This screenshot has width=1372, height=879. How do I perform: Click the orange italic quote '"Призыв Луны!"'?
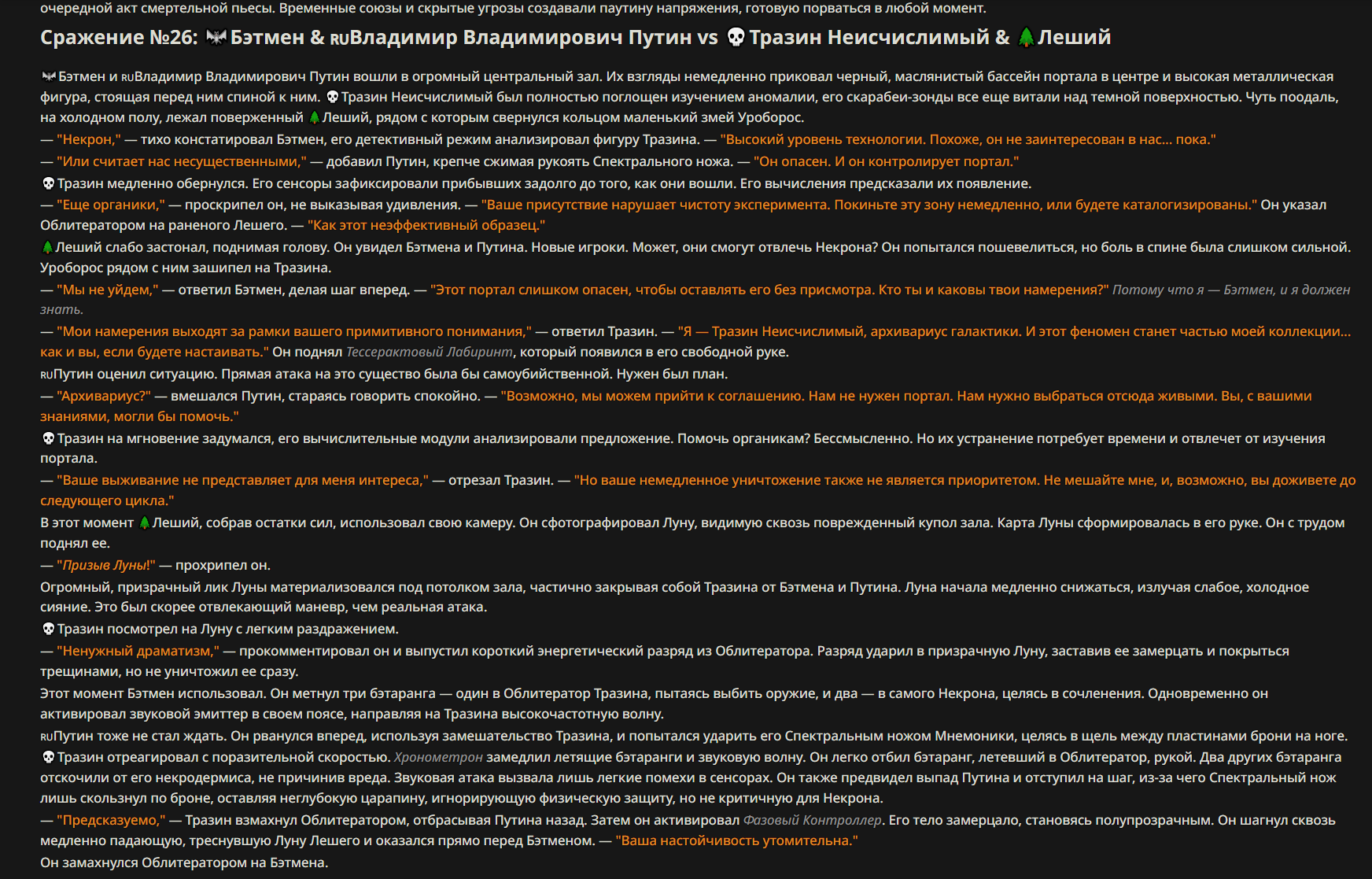(106, 565)
